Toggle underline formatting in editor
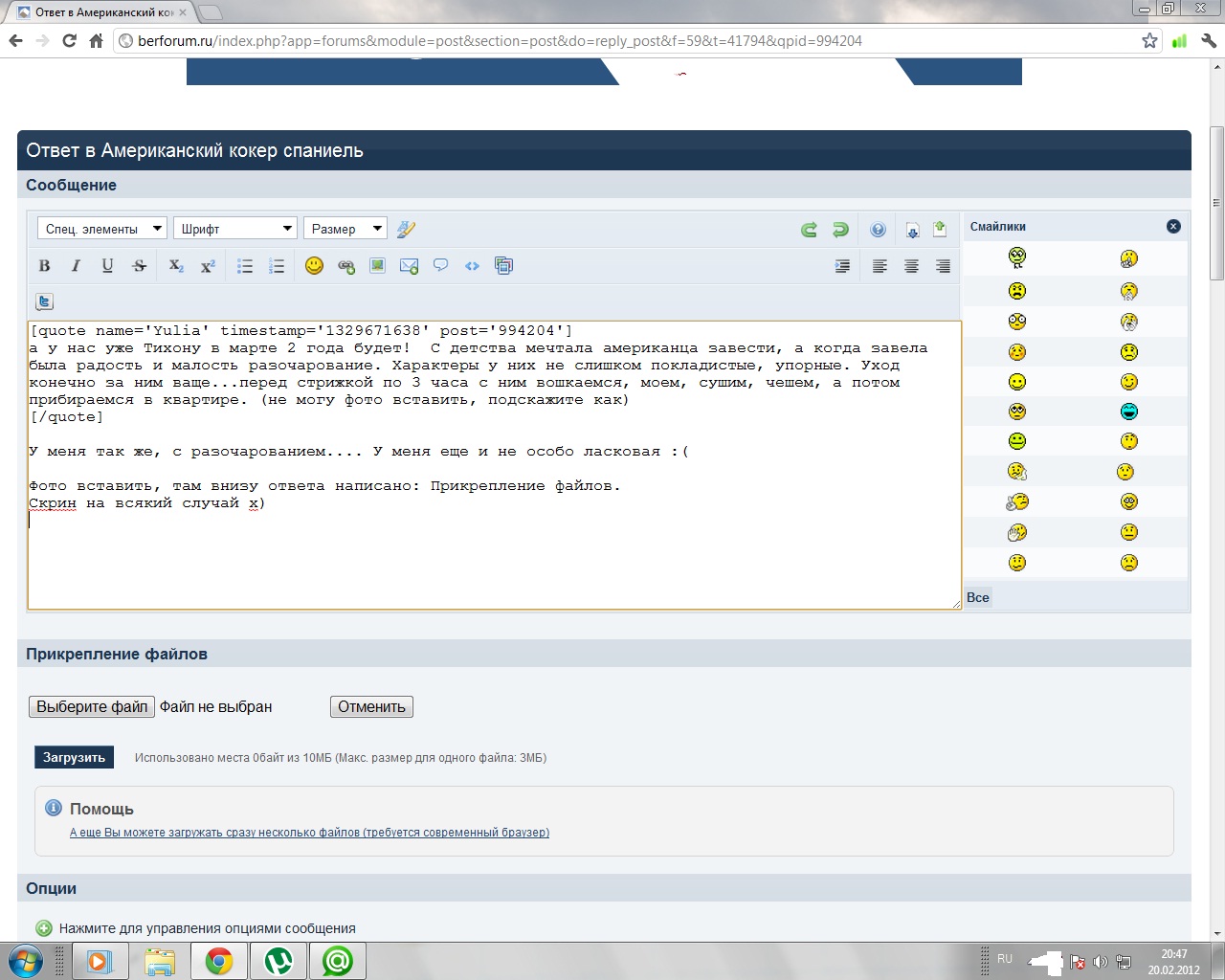Viewport: 1225px width, 980px height. coord(107,266)
